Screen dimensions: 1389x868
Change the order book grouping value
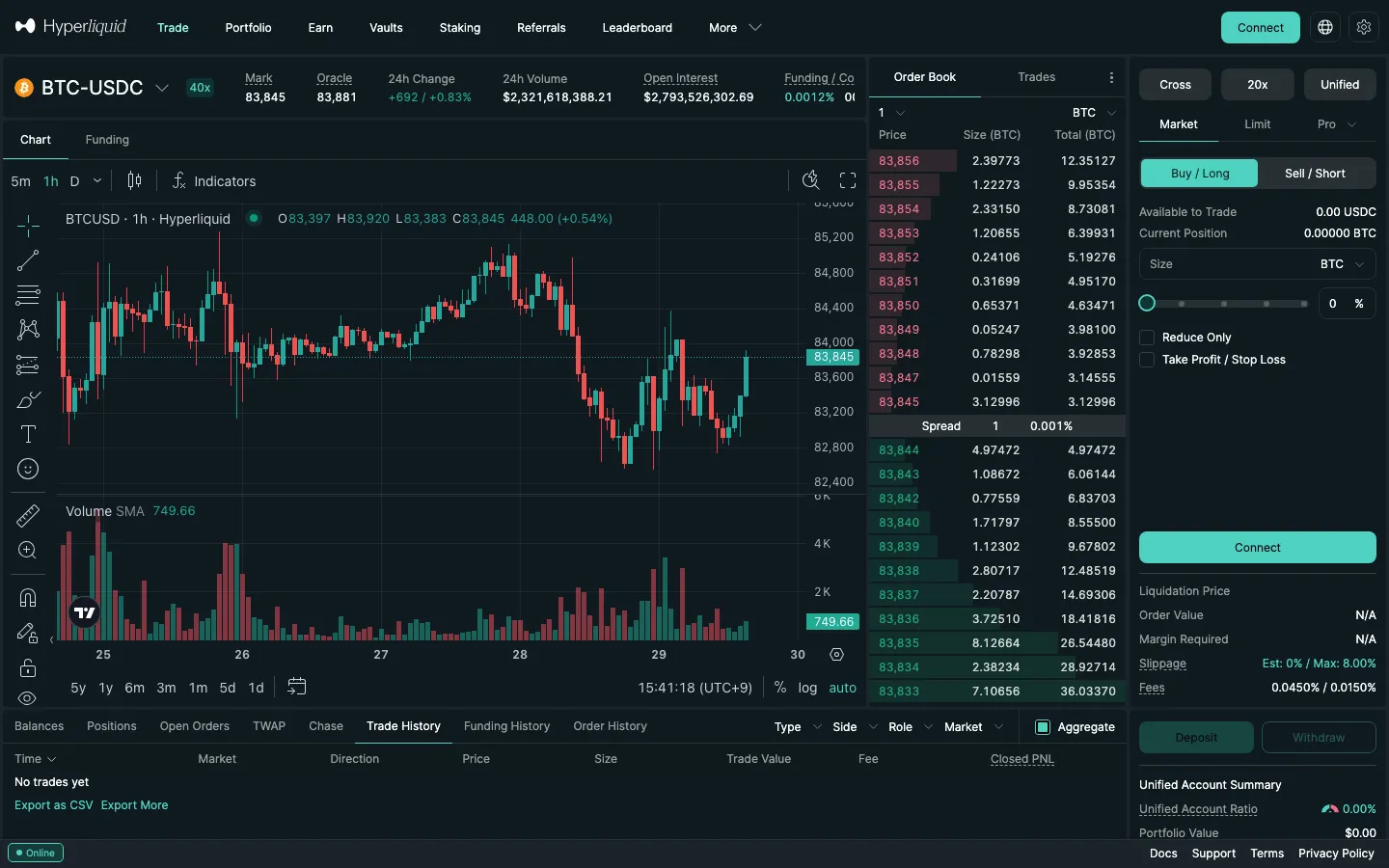891,113
